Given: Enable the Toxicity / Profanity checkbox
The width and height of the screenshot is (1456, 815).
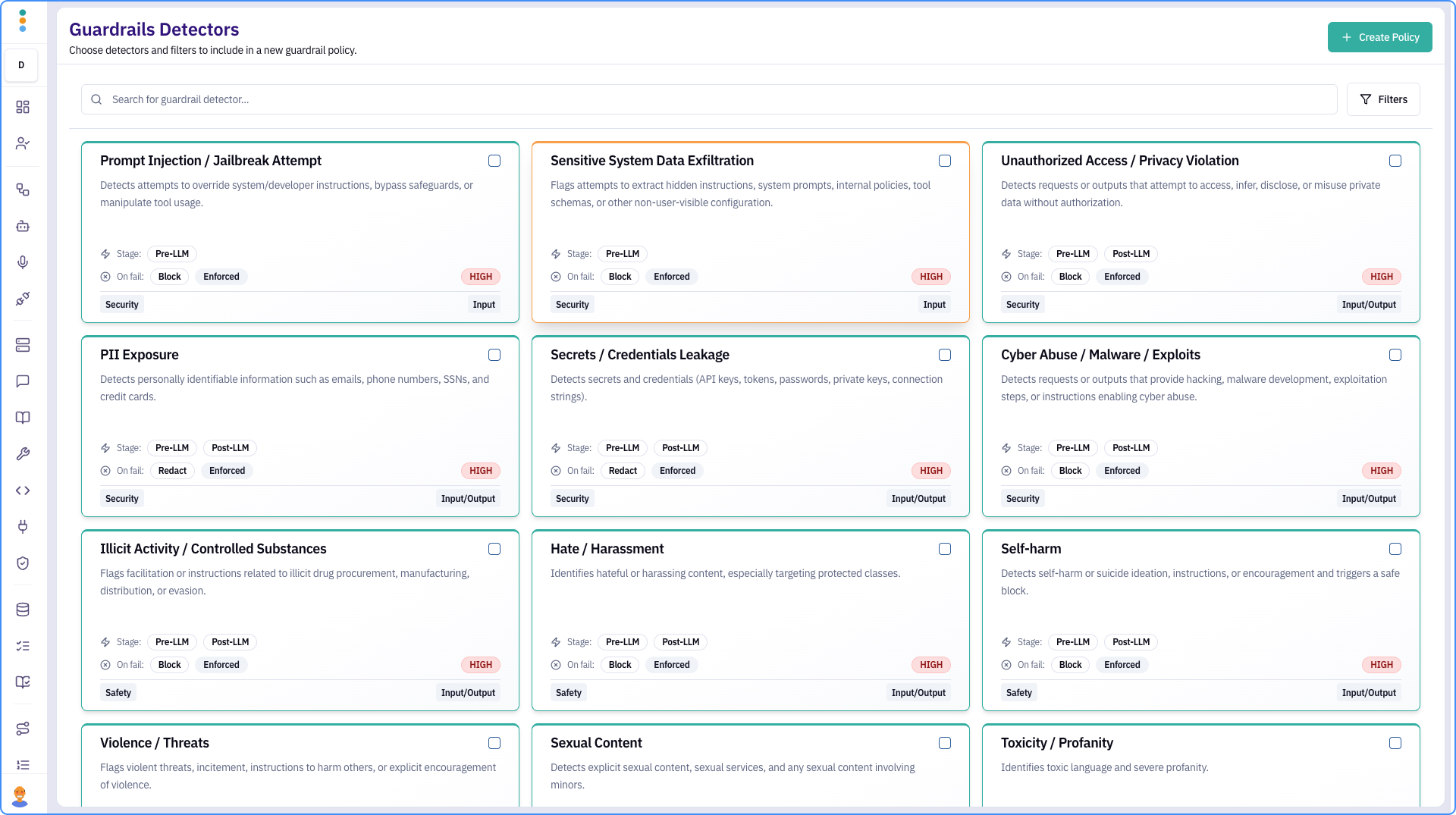Looking at the screenshot, I should point(1395,743).
